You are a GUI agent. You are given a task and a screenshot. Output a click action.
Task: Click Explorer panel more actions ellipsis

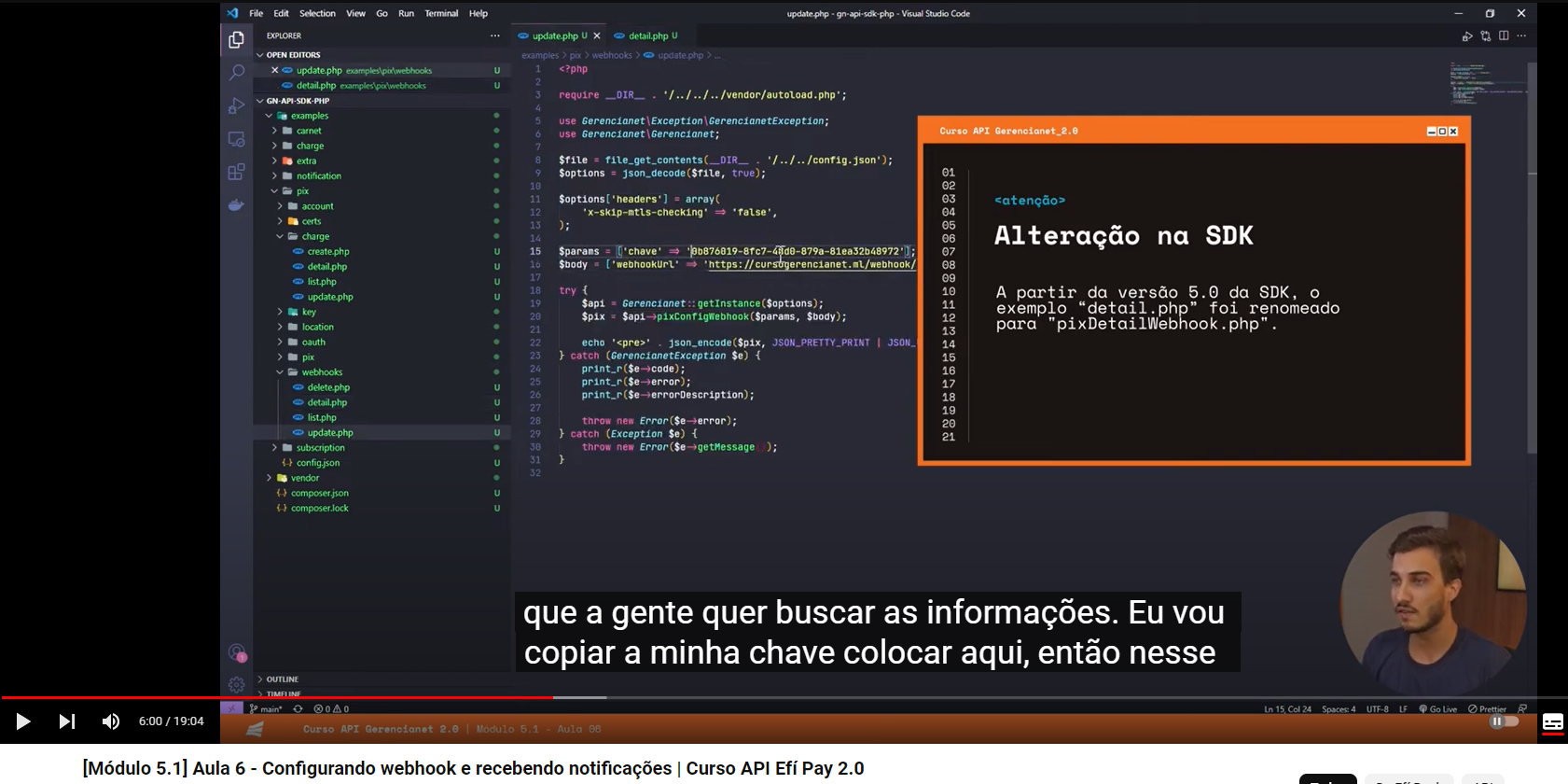point(495,35)
